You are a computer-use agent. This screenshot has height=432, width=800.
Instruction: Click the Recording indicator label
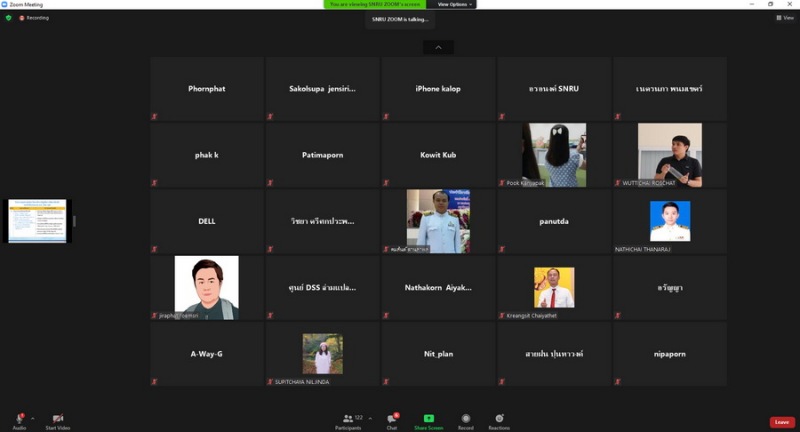click(36, 18)
